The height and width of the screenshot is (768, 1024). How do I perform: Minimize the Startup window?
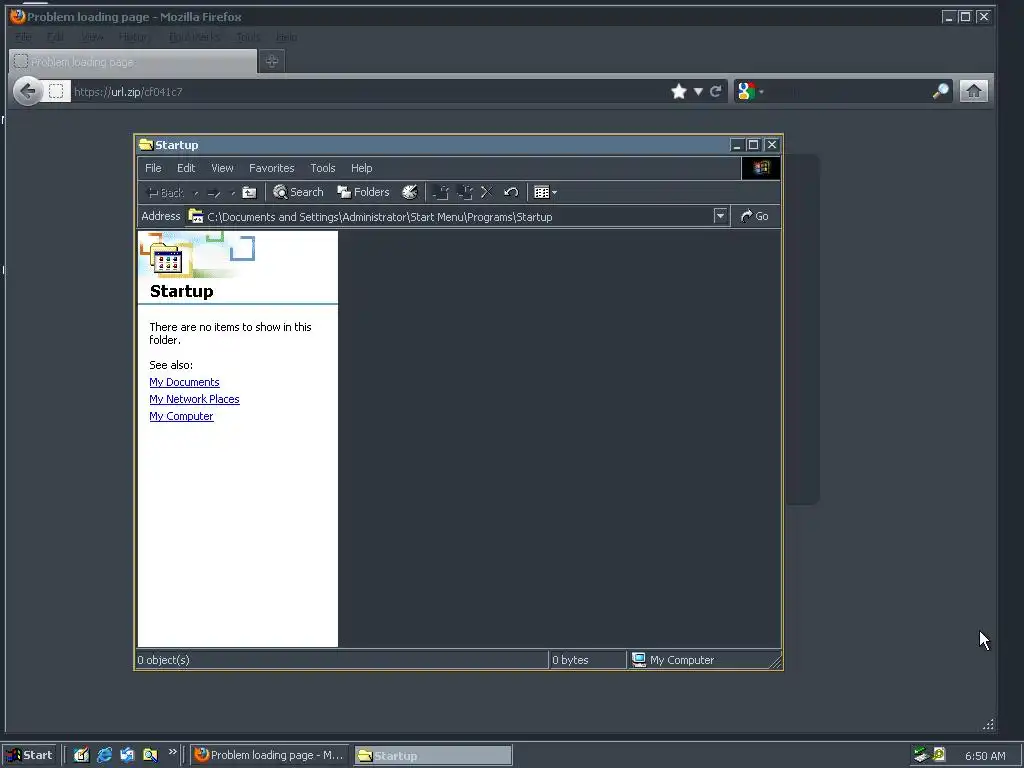(x=737, y=144)
